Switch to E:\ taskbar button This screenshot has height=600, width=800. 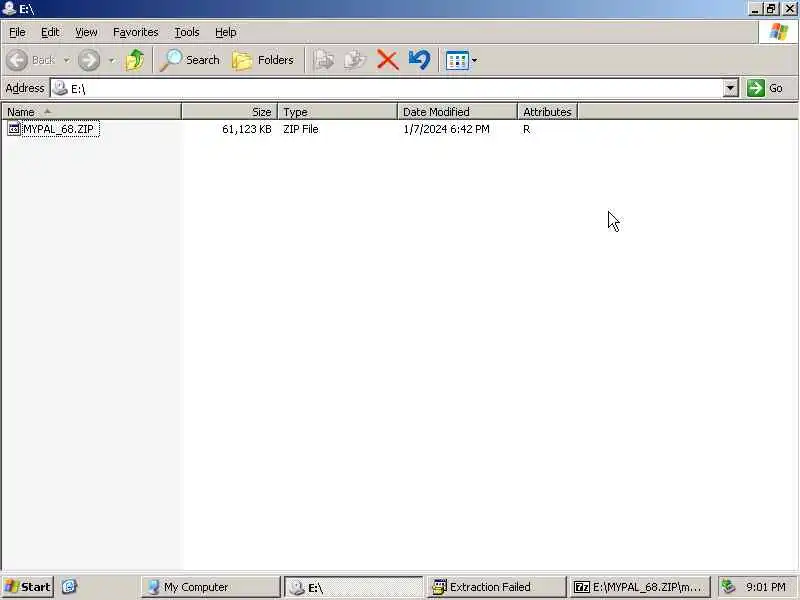click(x=353, y=587)
